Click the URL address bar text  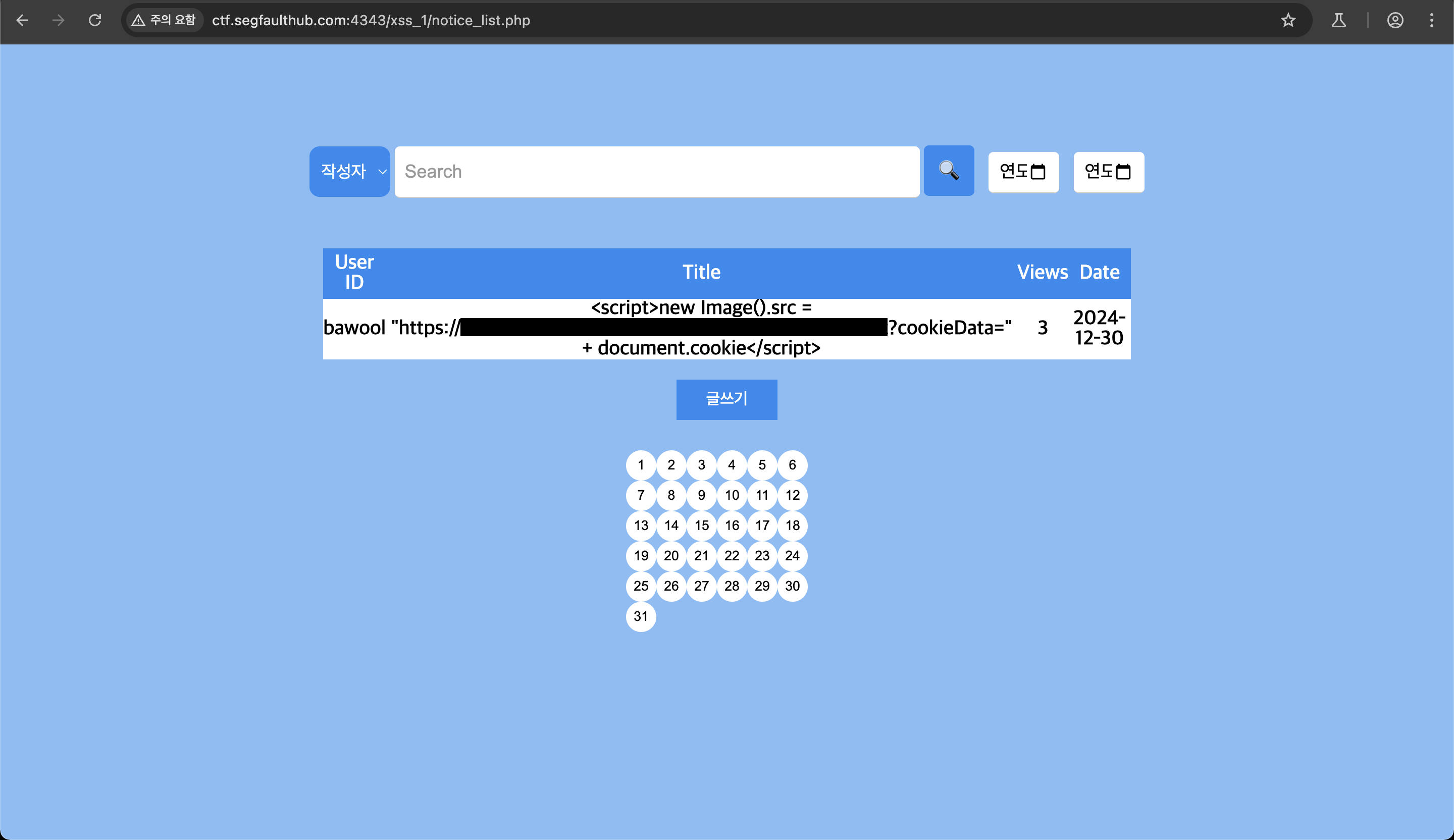coord(371,21)
